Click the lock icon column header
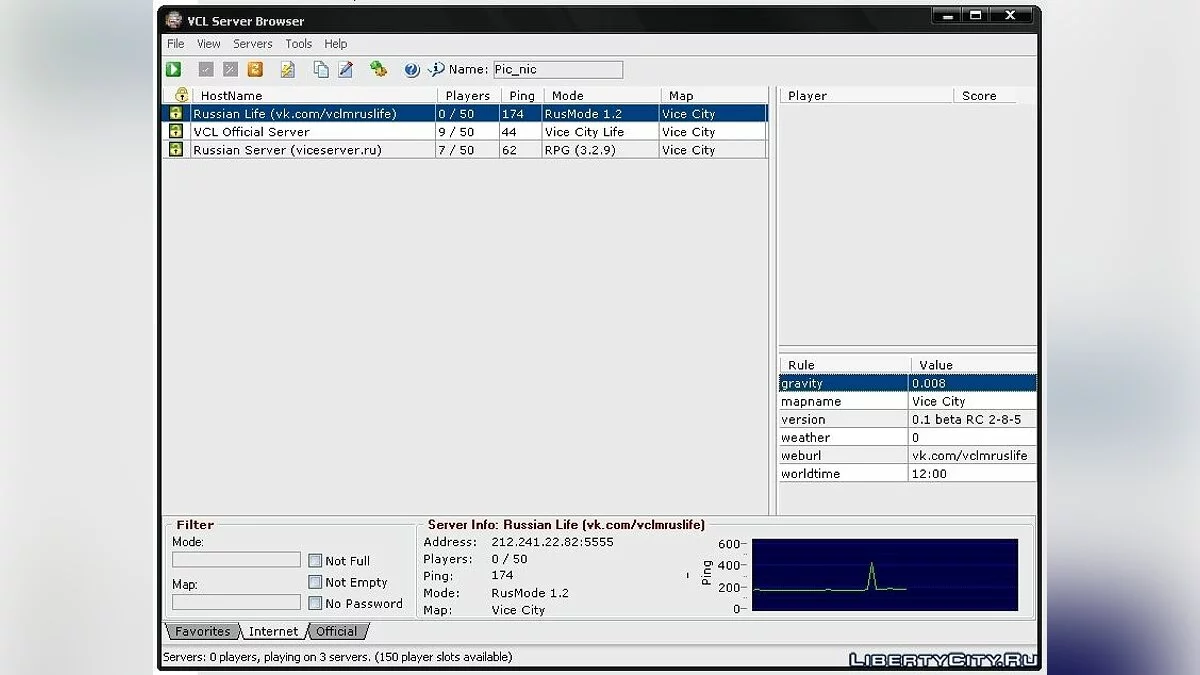The image size is (1200, 675). (182, 95)
